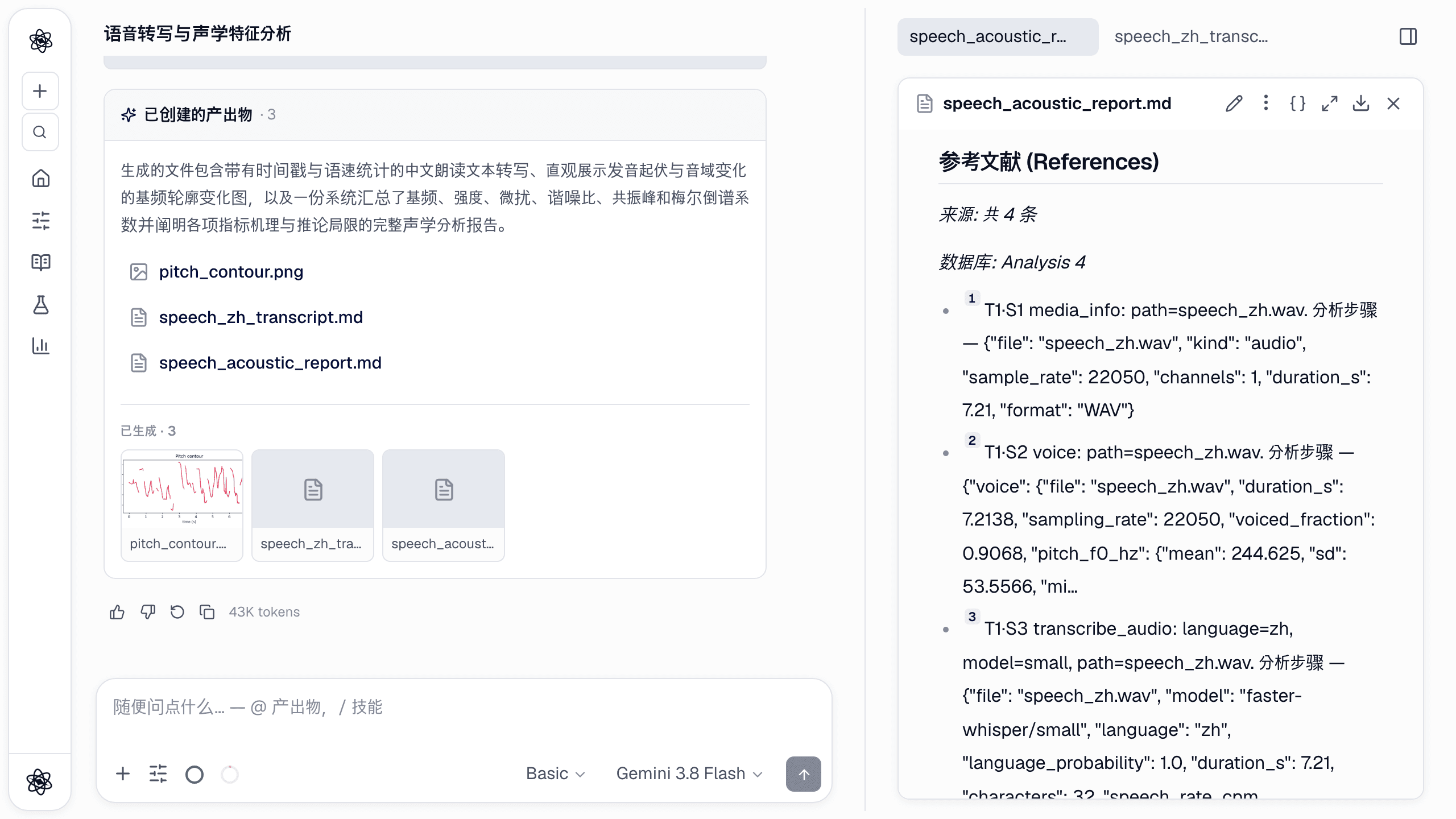View raw source with braces icon
This screenshot has width=1456, height=819.
[x=1297, y=104]
